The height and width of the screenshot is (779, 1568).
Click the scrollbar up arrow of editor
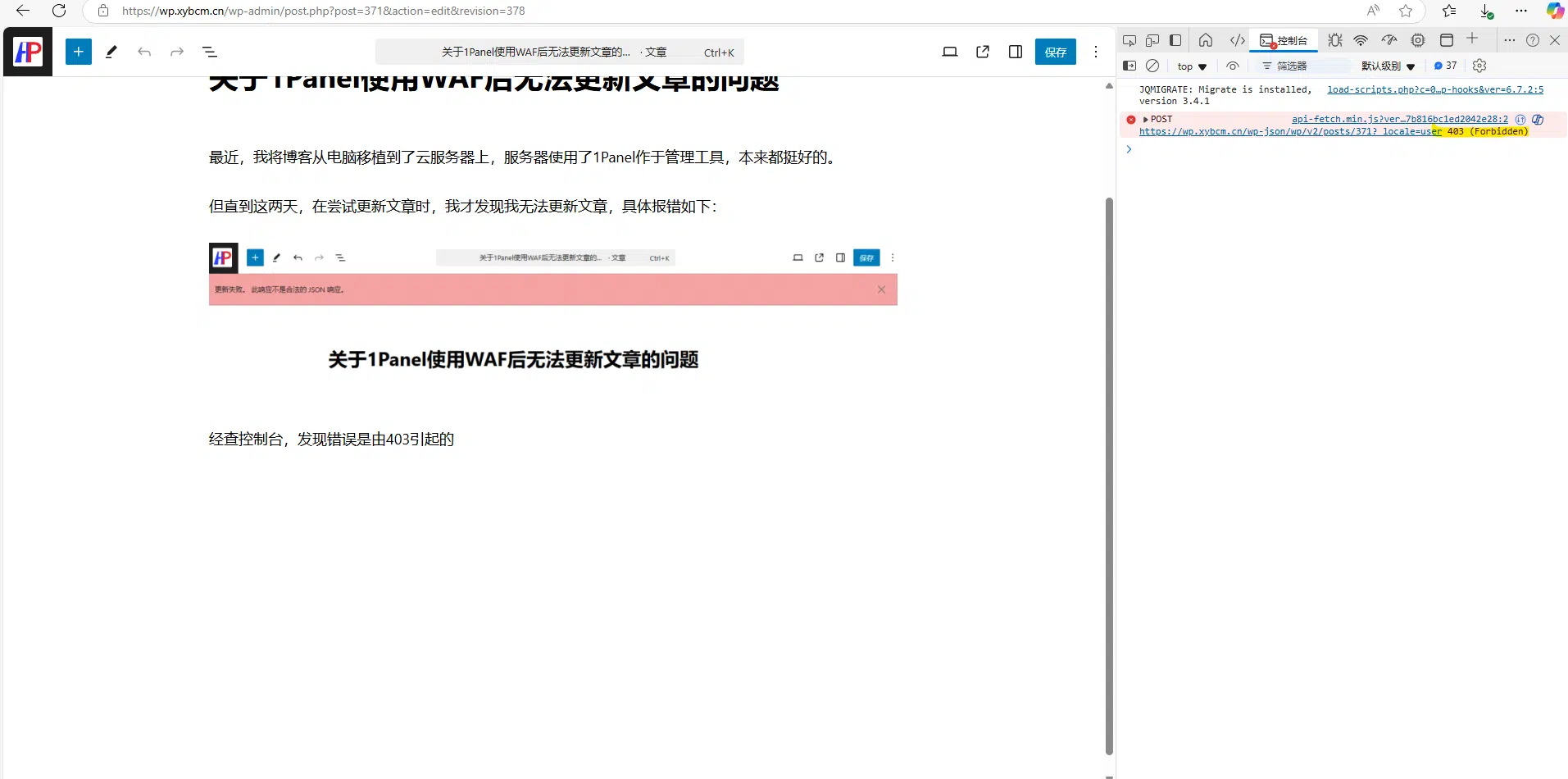1109,85
